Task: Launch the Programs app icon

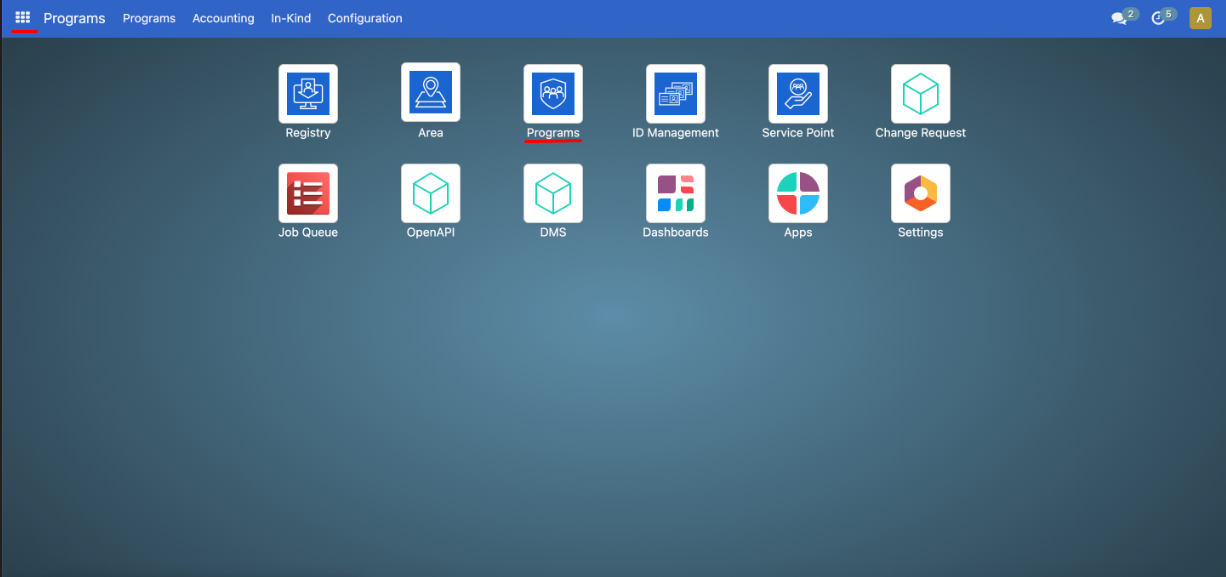Action: (553, 93)
